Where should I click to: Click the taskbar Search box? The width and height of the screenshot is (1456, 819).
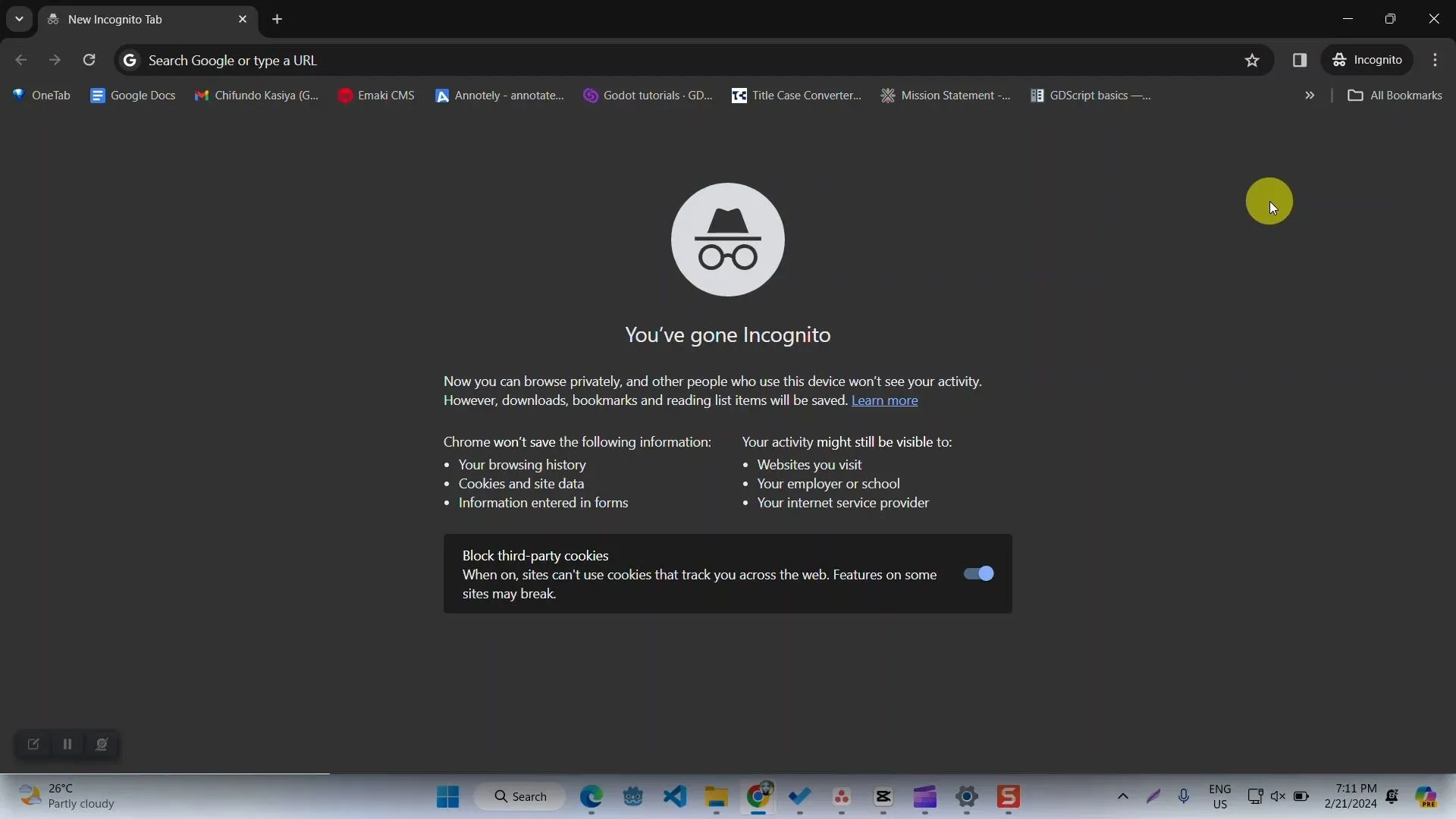click(520, 797)
